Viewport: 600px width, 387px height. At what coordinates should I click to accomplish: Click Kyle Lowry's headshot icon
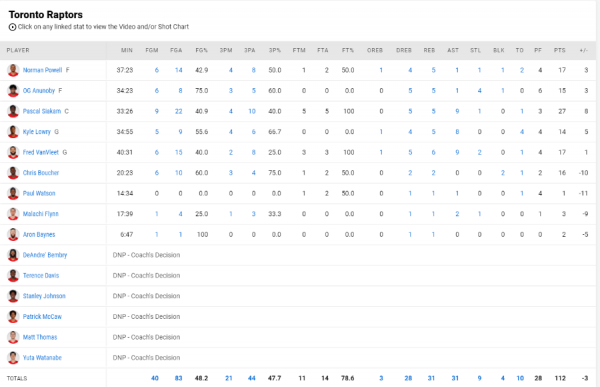(13, 132)
